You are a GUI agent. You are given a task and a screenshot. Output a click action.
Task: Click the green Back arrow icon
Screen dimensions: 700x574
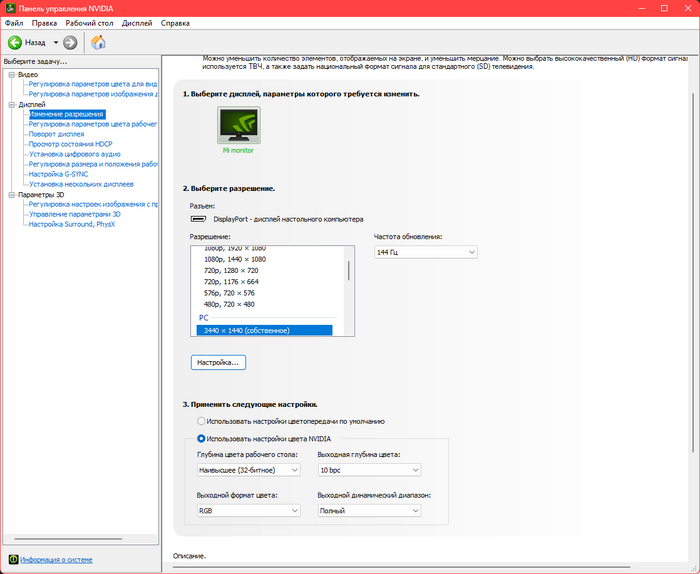(15, 43)
